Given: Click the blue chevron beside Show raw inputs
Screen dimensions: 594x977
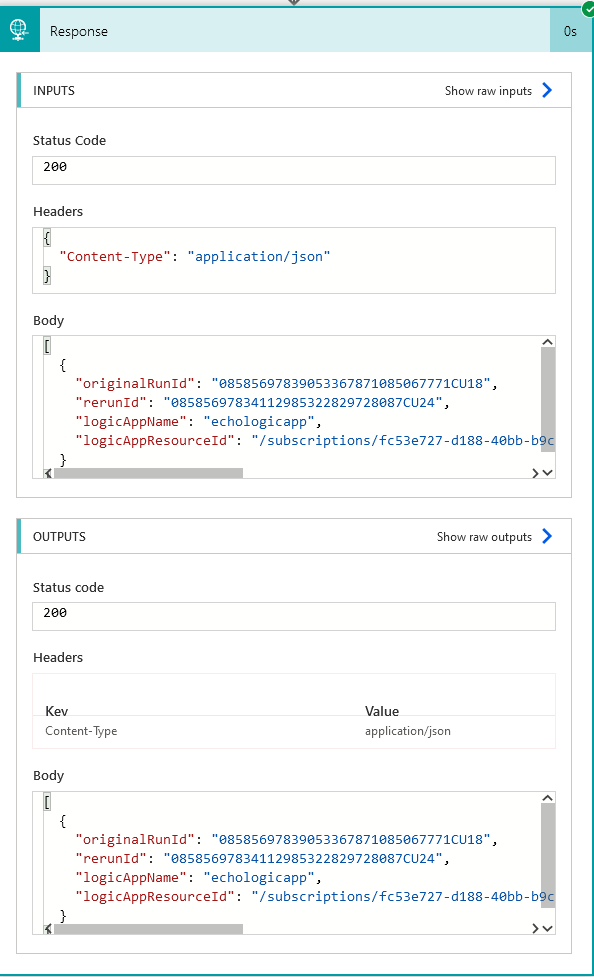Looking at the screenshot, I should pyautogui.click(x=546, y=90).
